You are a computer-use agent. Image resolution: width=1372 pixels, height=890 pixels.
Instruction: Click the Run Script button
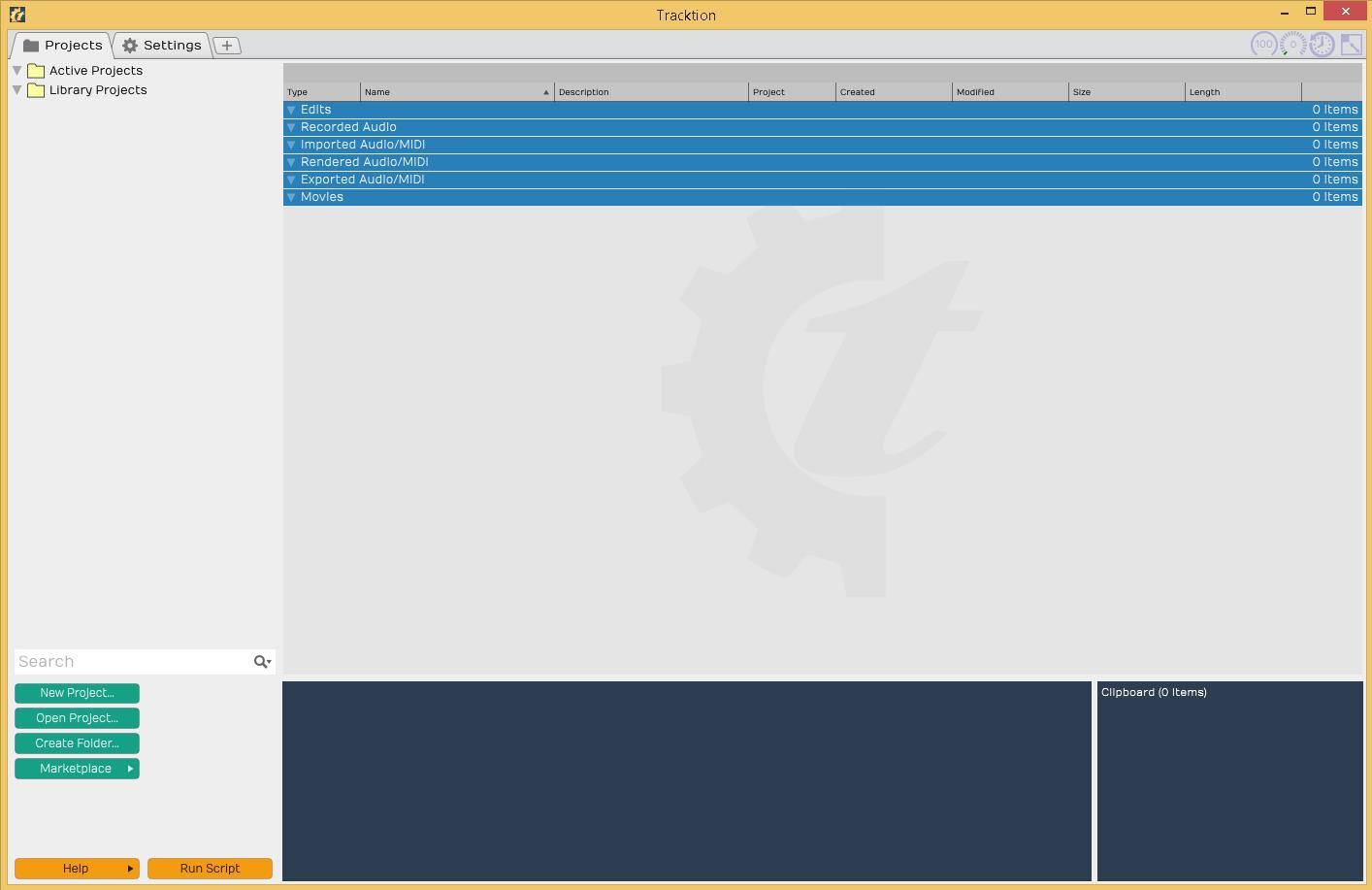(210, 868)
